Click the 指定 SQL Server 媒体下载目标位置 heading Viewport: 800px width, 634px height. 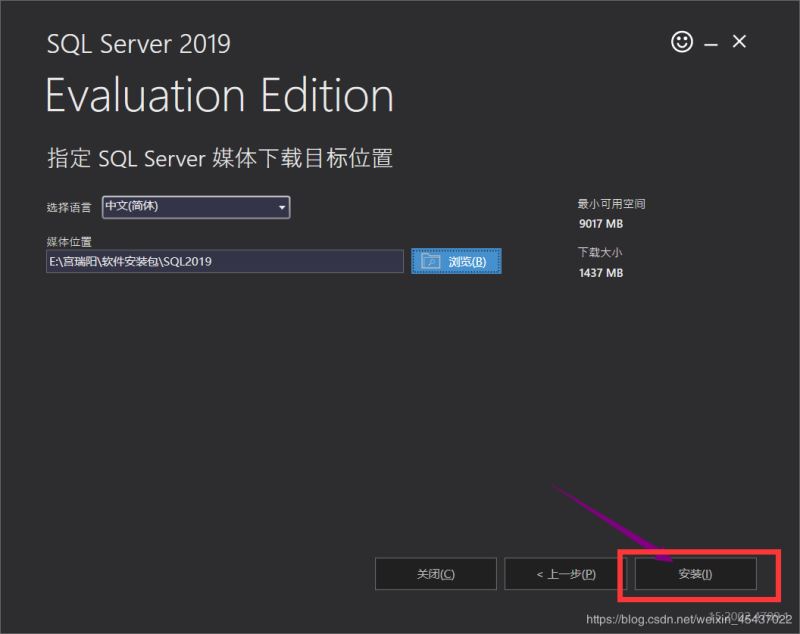(x=219, y=158)
